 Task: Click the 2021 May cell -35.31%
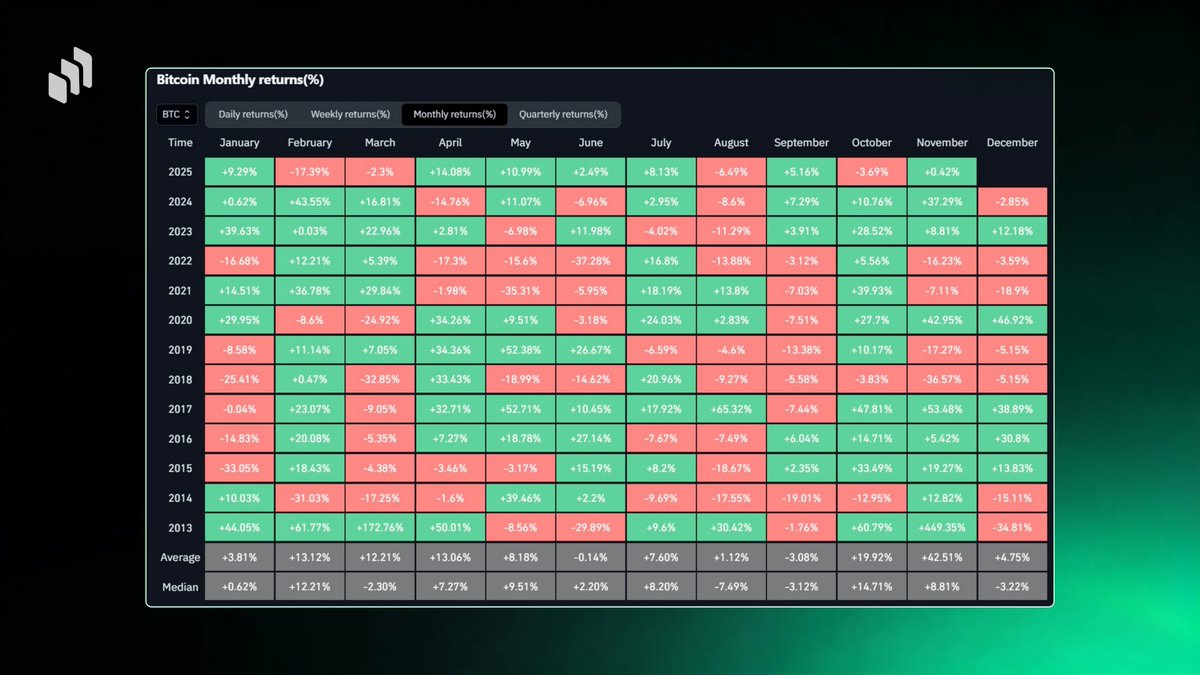521,289
